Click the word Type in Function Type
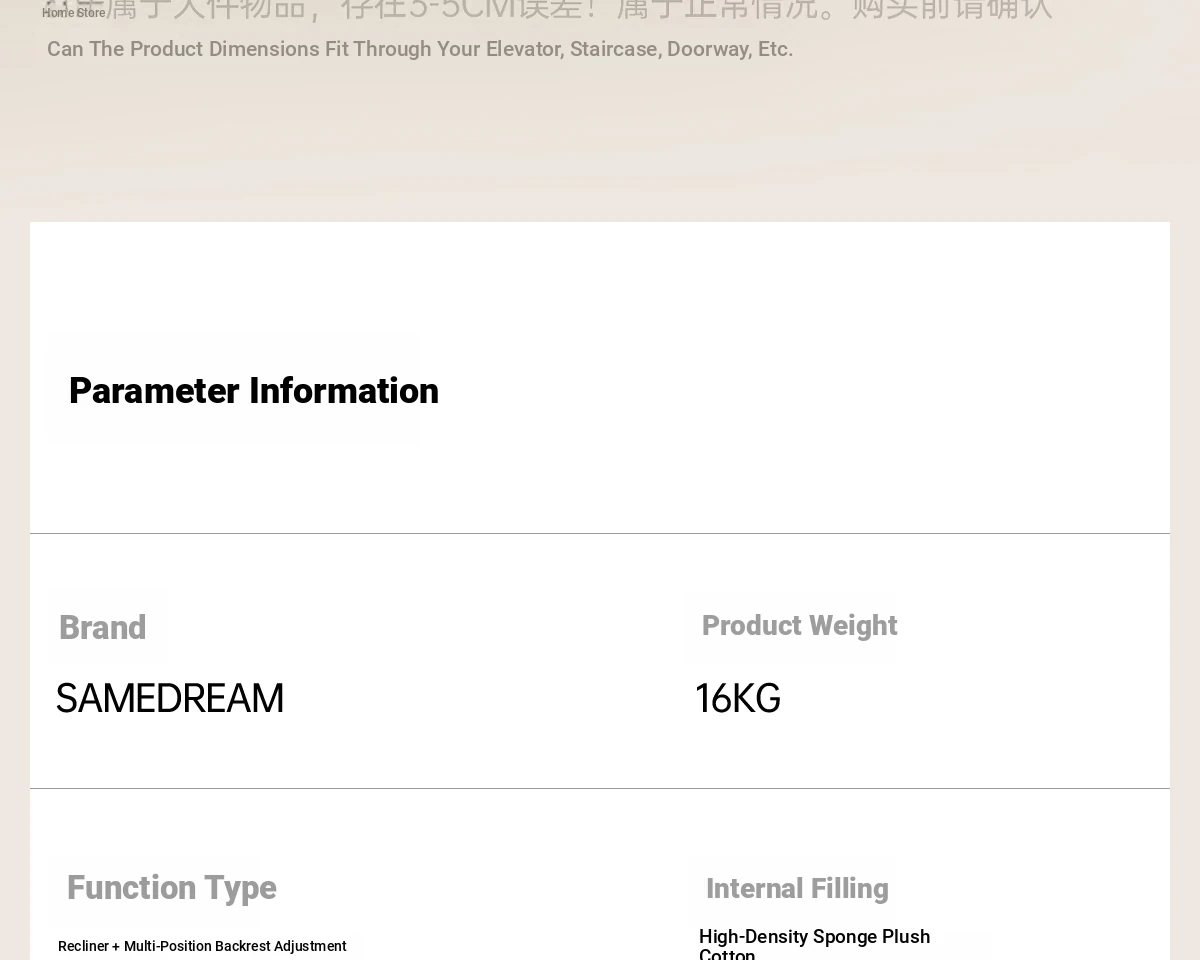Image resolution: width=1200 pixels, height=960 pixels. pyautogui.click(x=240, y=888)
